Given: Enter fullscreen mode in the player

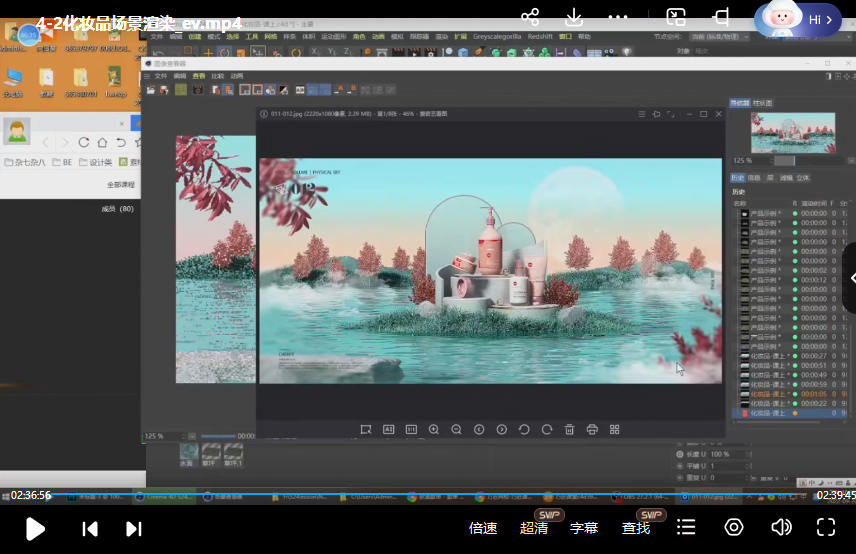Looking at the screenshot, I should click(826, 527).
